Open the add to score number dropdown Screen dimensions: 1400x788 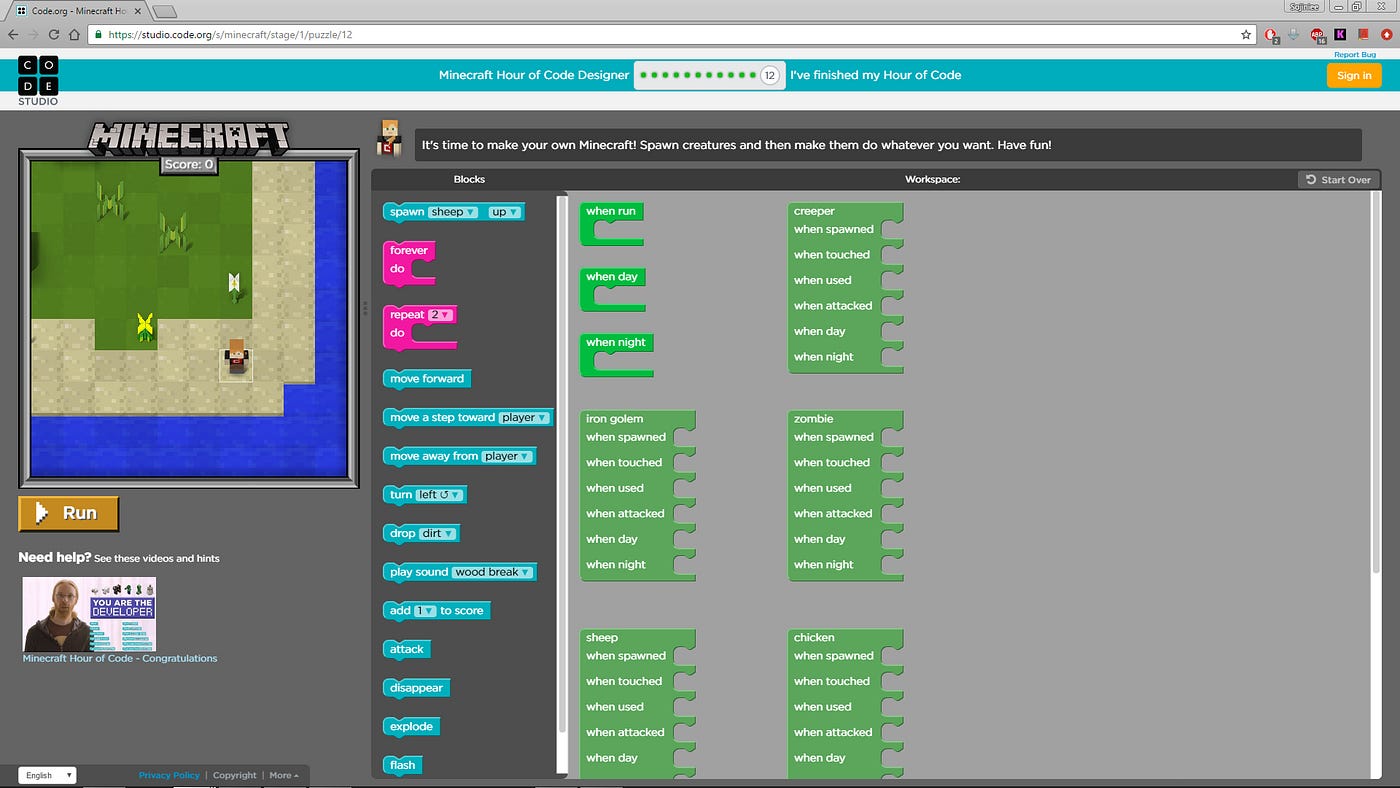(x=425, y=610)
